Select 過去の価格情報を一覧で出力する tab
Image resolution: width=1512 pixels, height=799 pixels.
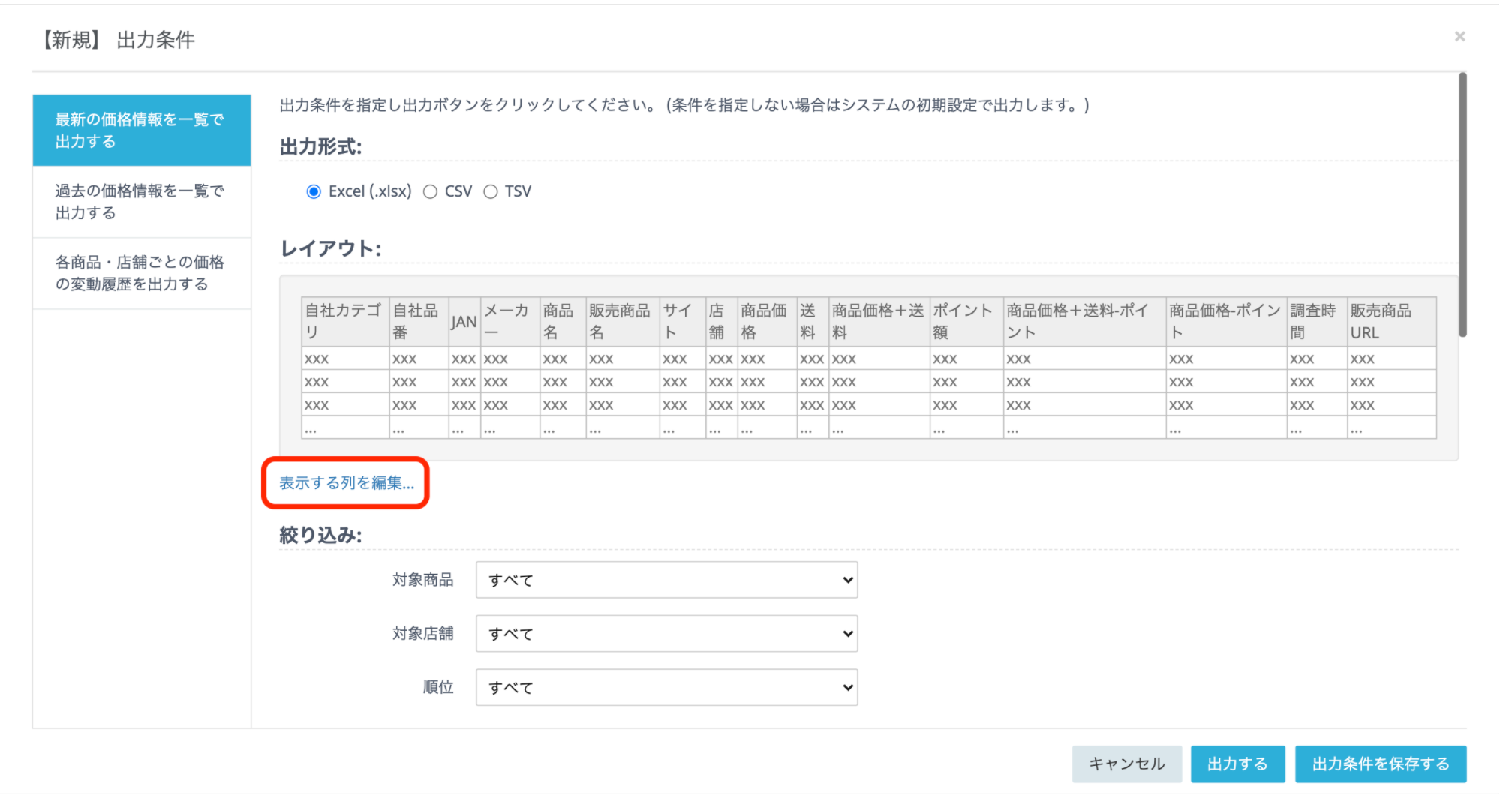[141, 202]
